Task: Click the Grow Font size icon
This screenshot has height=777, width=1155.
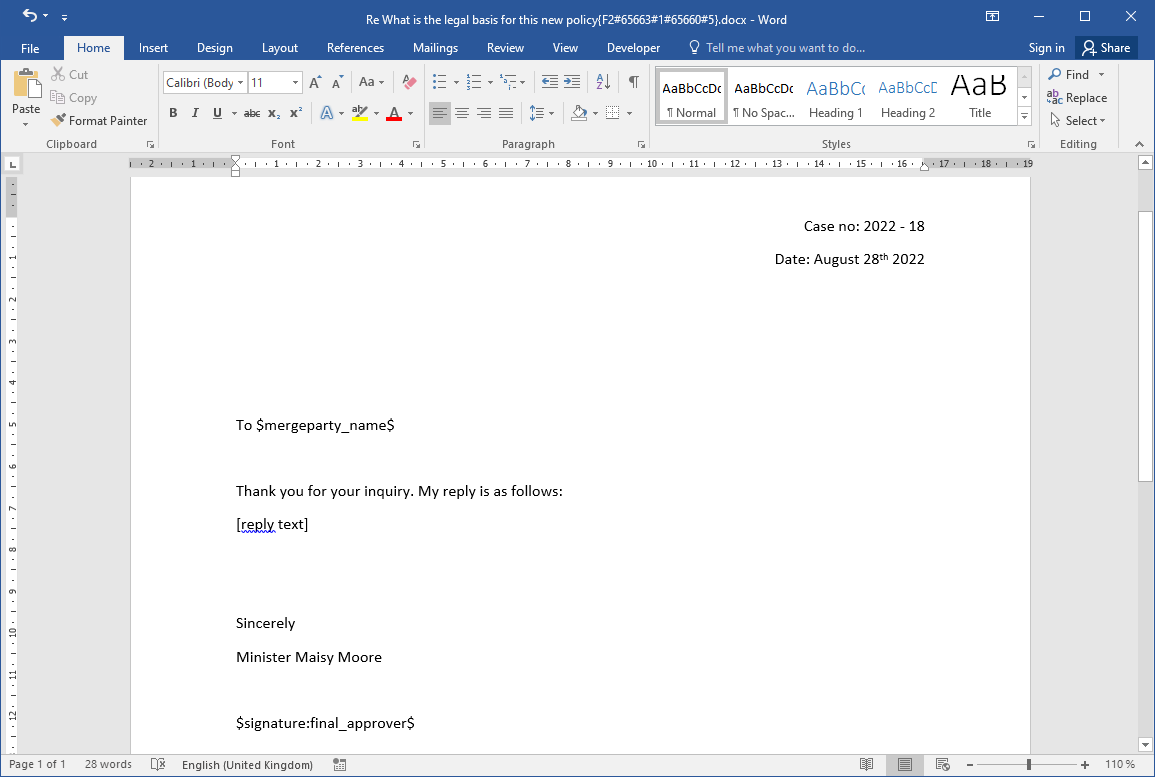Action: click(x=315, y=82)
